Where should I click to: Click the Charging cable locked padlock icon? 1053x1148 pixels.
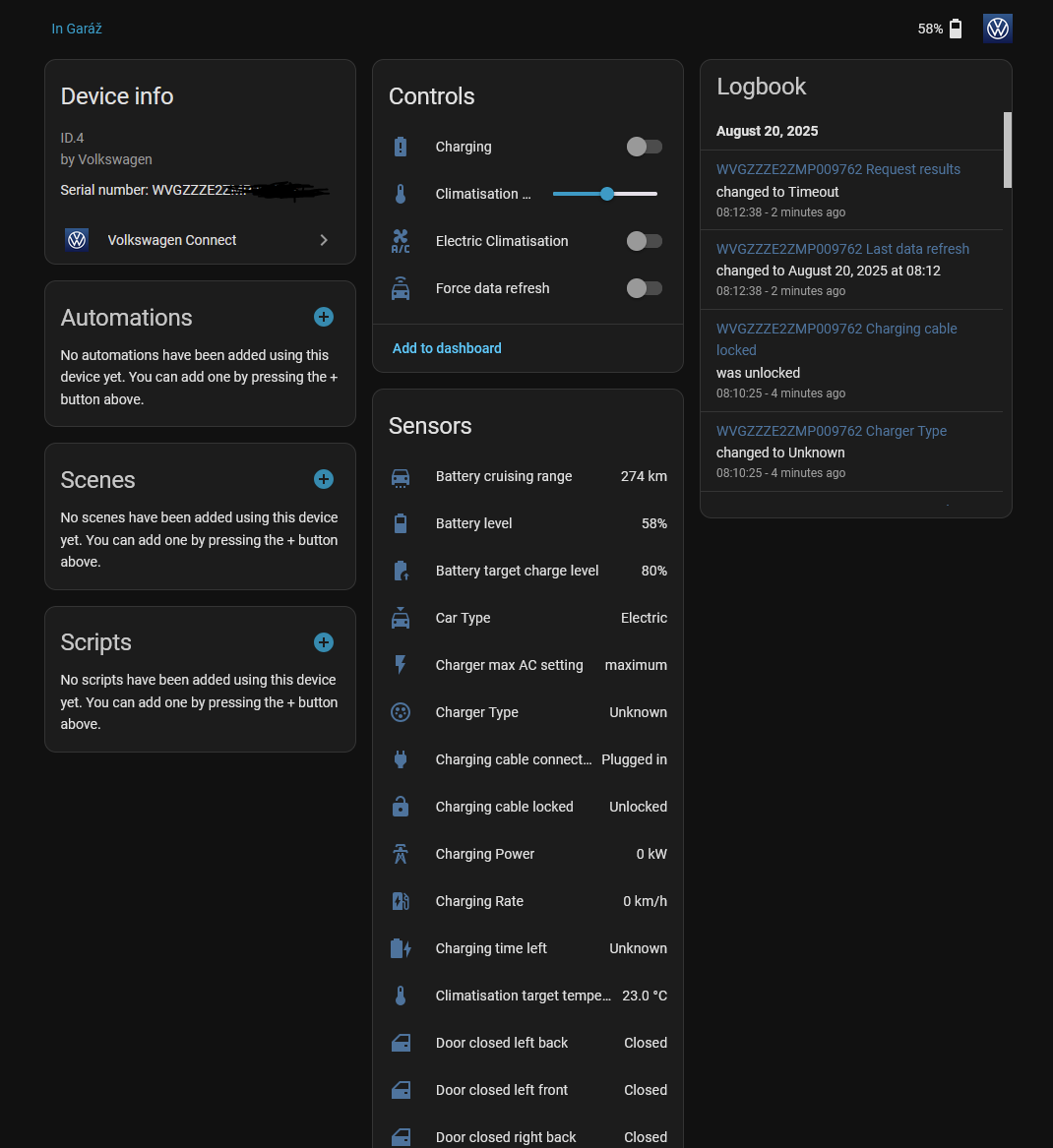(x=401, y=807)
